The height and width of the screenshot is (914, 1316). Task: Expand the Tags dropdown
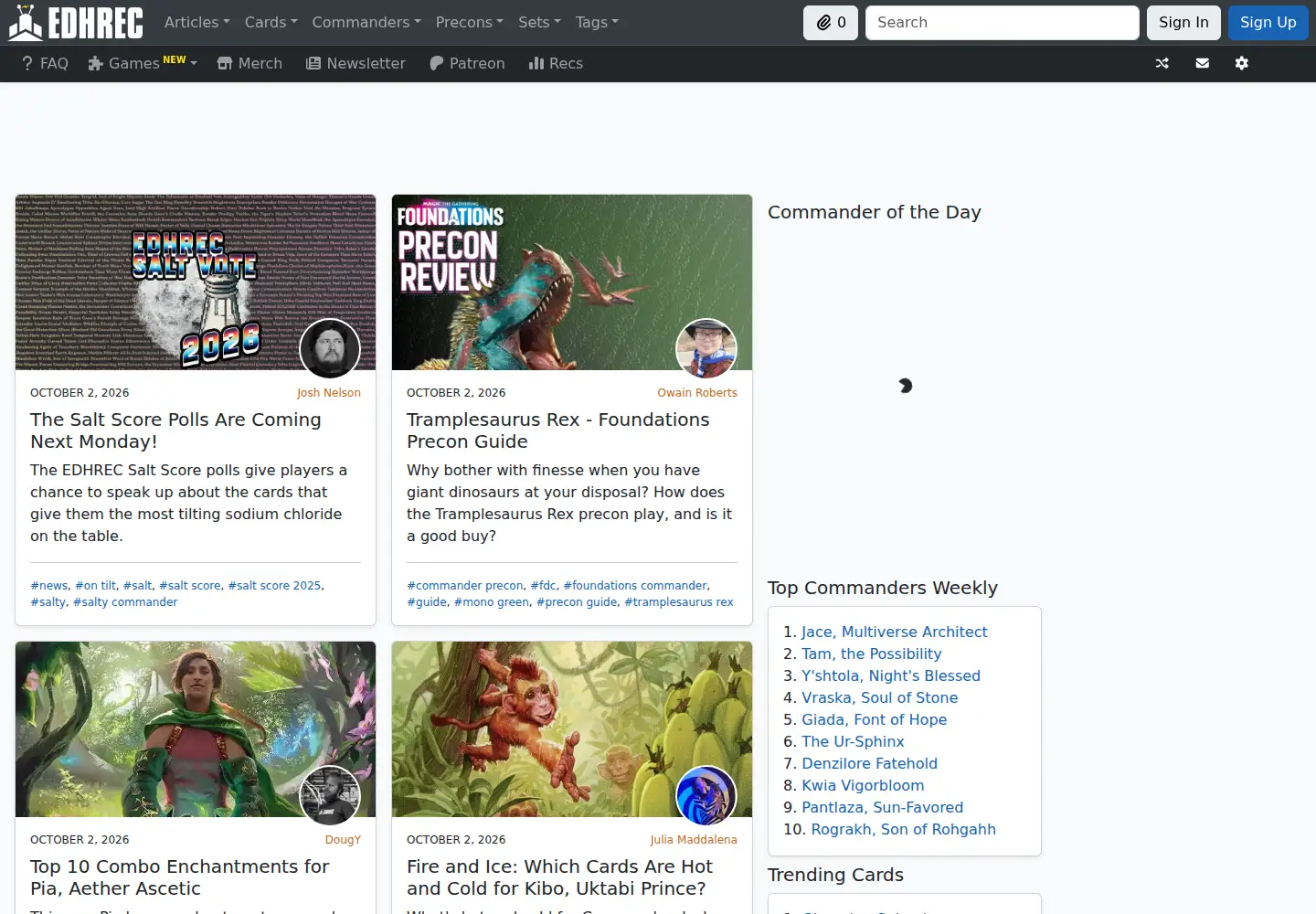597,22
